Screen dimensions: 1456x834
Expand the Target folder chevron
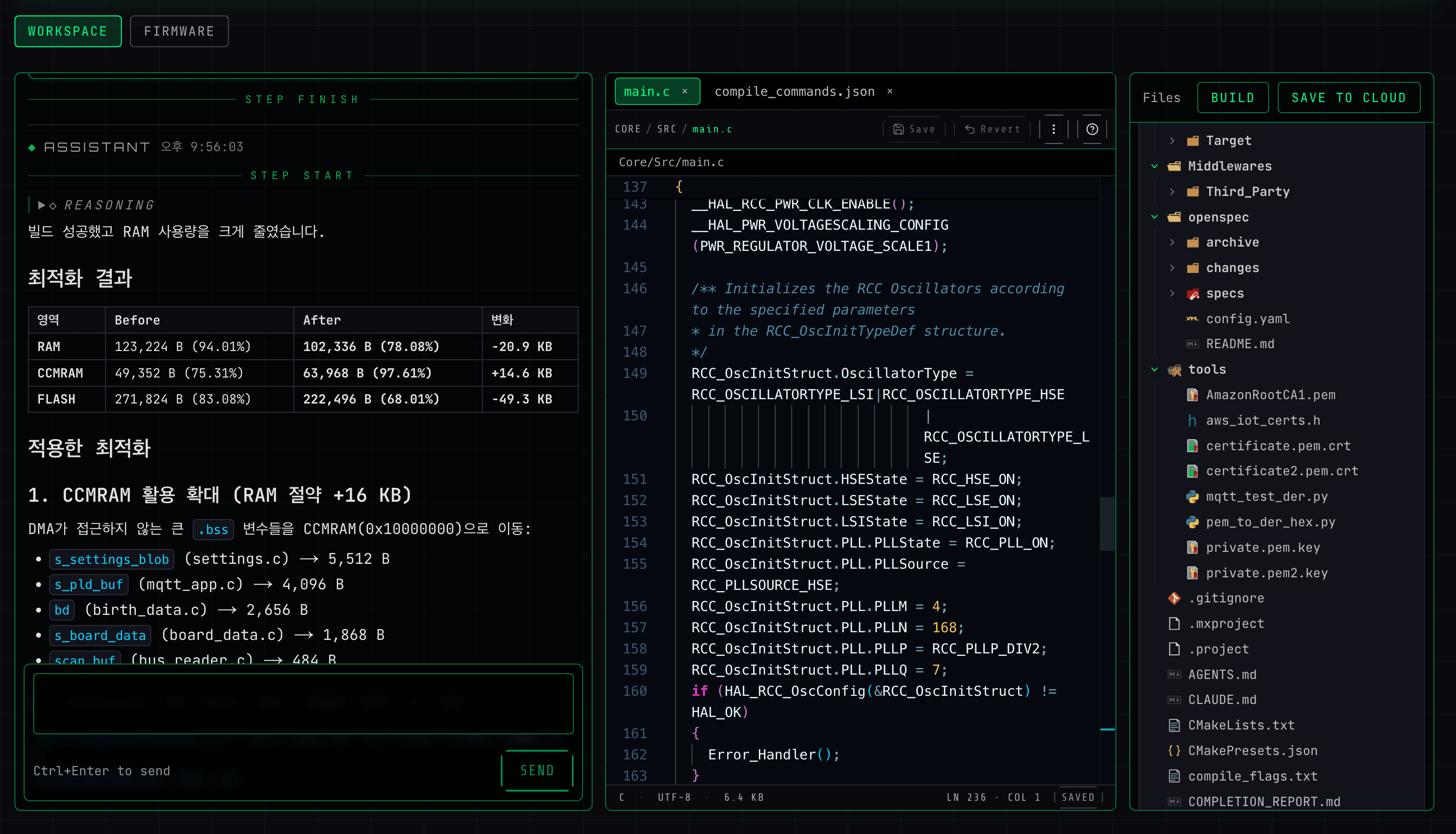1172,141
